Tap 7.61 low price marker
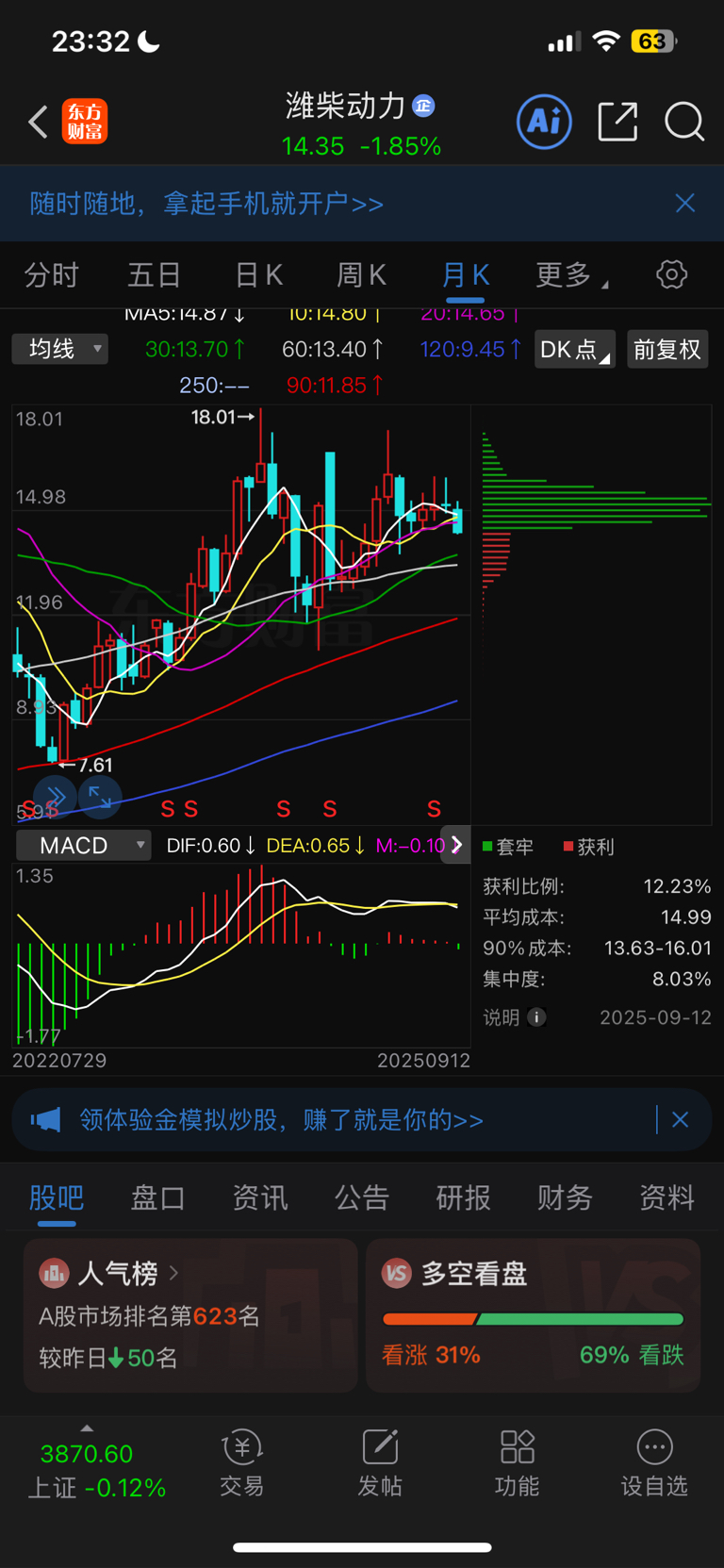The height and width of the screenshot is (1568, 724). tap(86, 765)
